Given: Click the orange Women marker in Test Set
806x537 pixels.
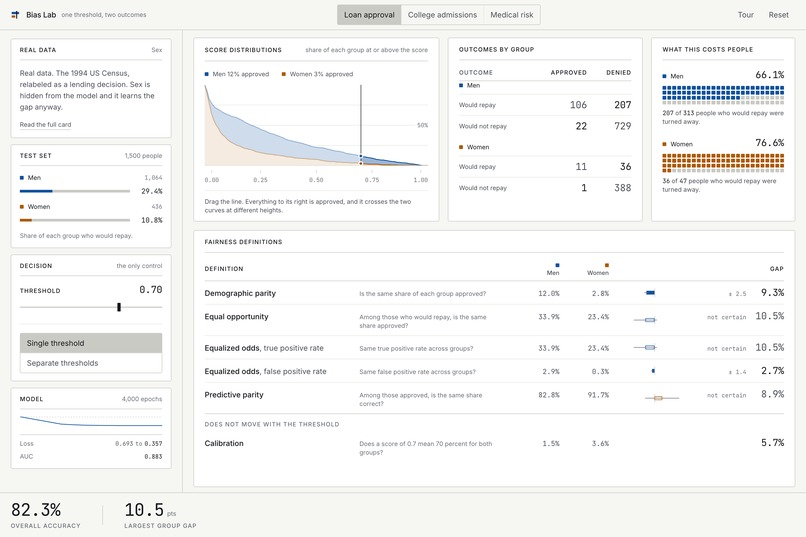Looking at the screenshot, I should coord(22,207).
